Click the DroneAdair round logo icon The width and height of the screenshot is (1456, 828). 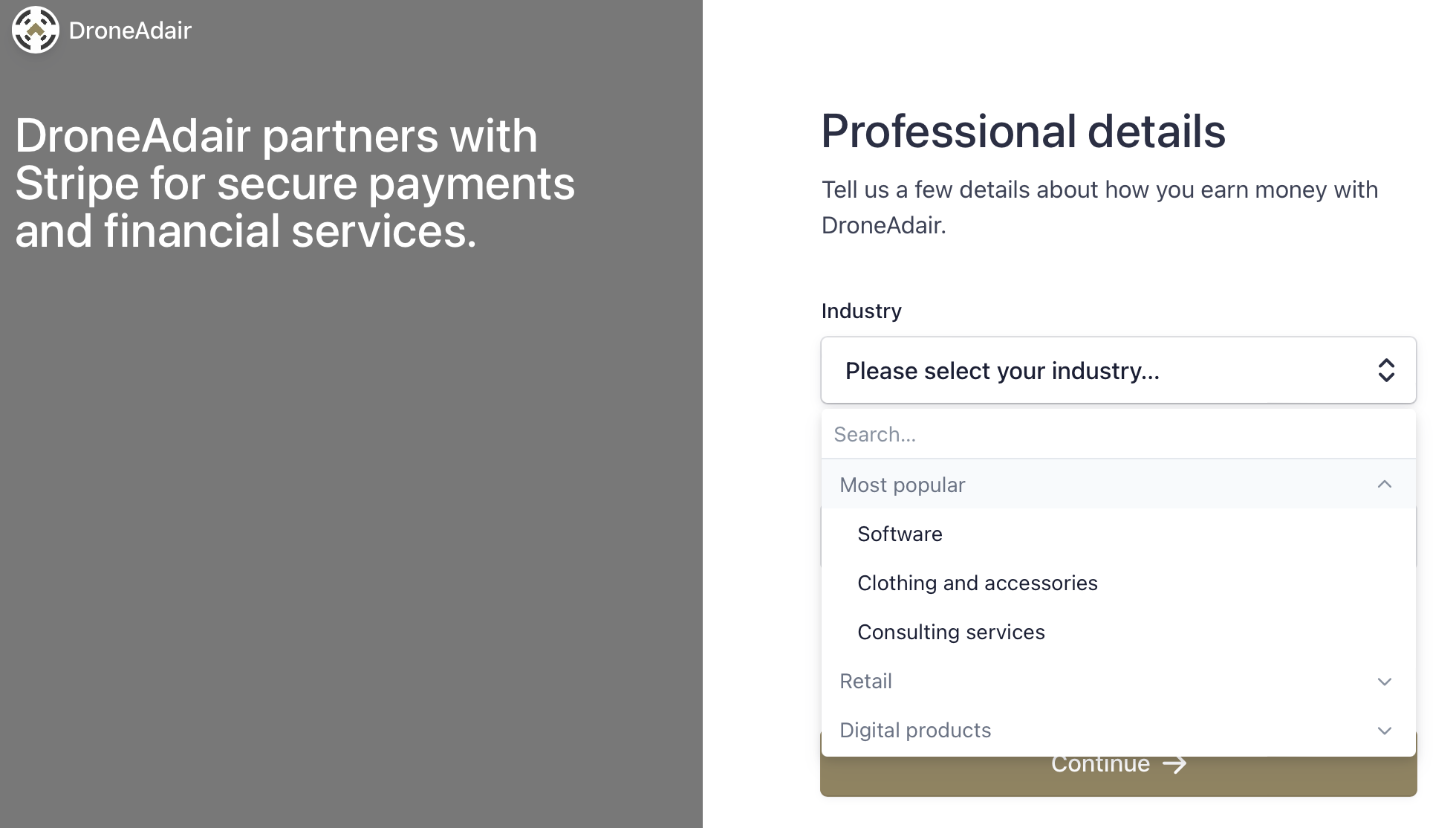[36, 30]
